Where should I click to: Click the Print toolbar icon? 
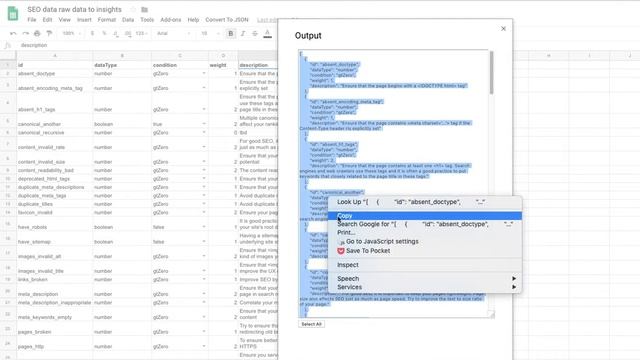click(37, 33)
